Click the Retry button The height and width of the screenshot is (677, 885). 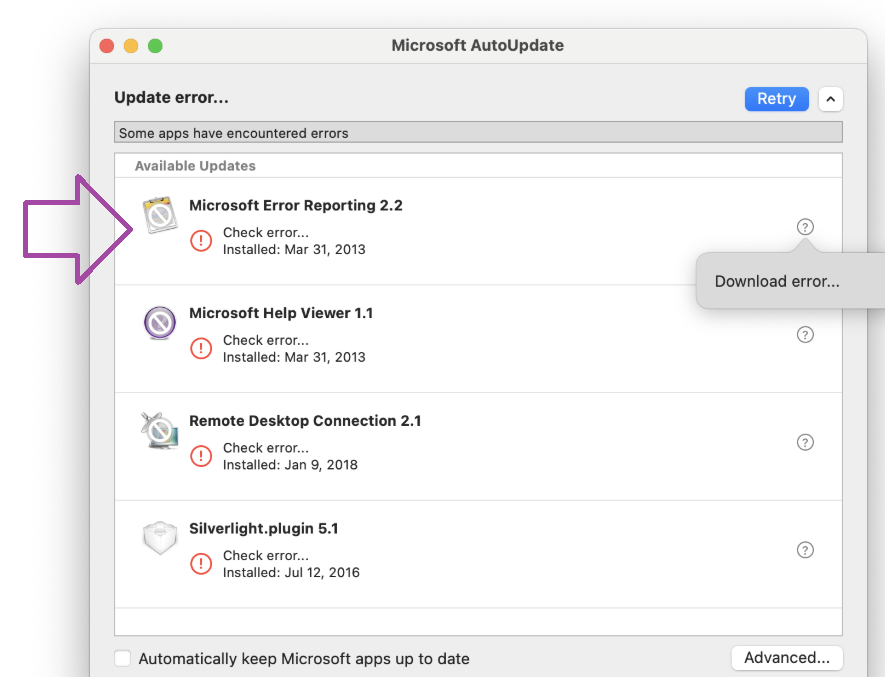777,99
